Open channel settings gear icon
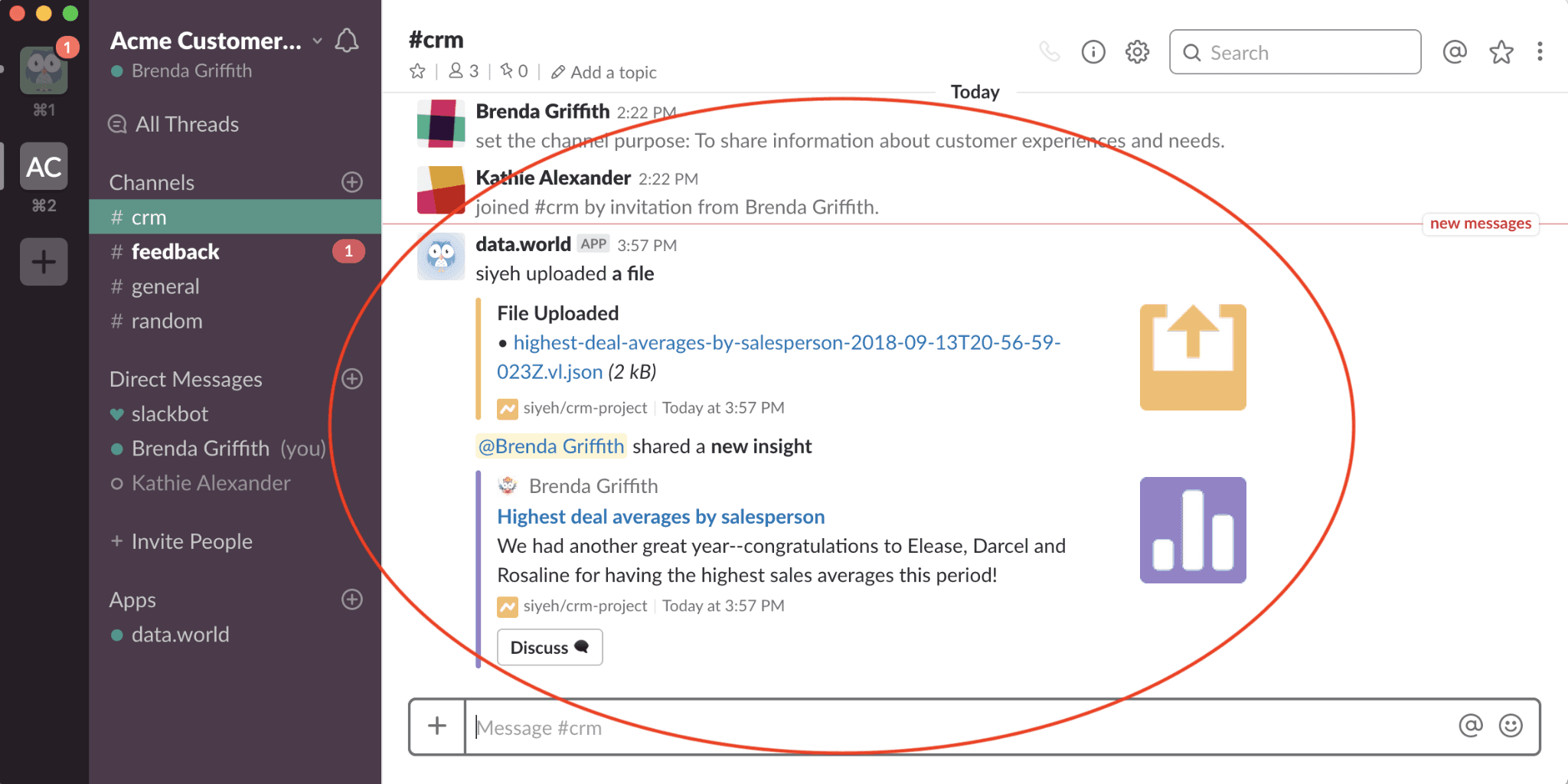1568x784 pixels. (x=1137, y=52)
